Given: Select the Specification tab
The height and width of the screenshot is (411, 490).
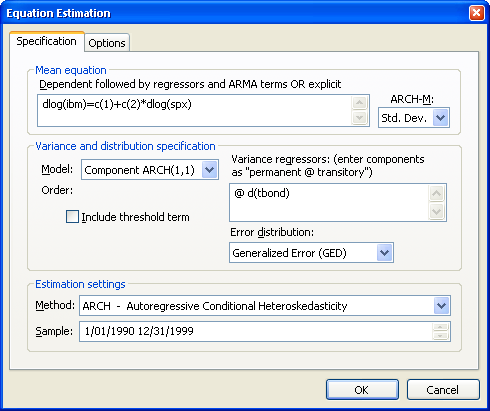Looking at the screenshot, I should tap(47, 41).
